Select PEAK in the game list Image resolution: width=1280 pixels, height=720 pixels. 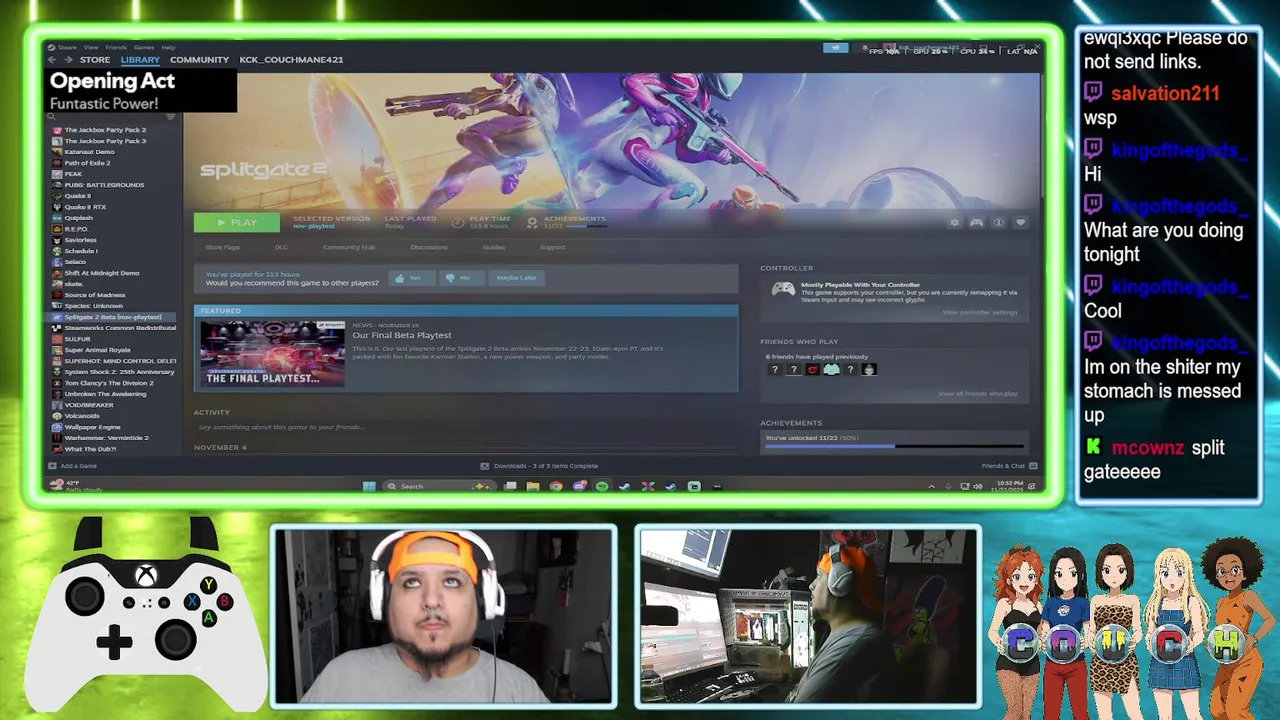point(73,174)
